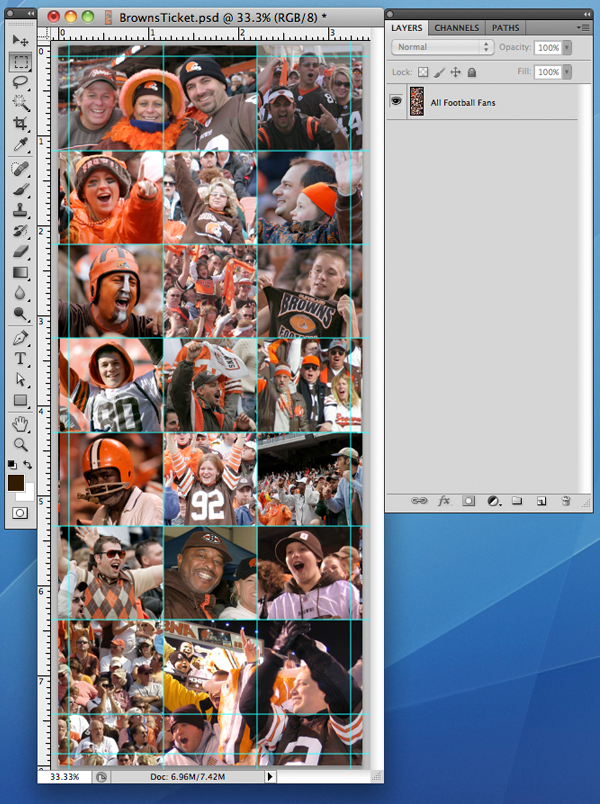Create a new layer group
Viewport: 600px width, 804px height.
pos(517,500)
